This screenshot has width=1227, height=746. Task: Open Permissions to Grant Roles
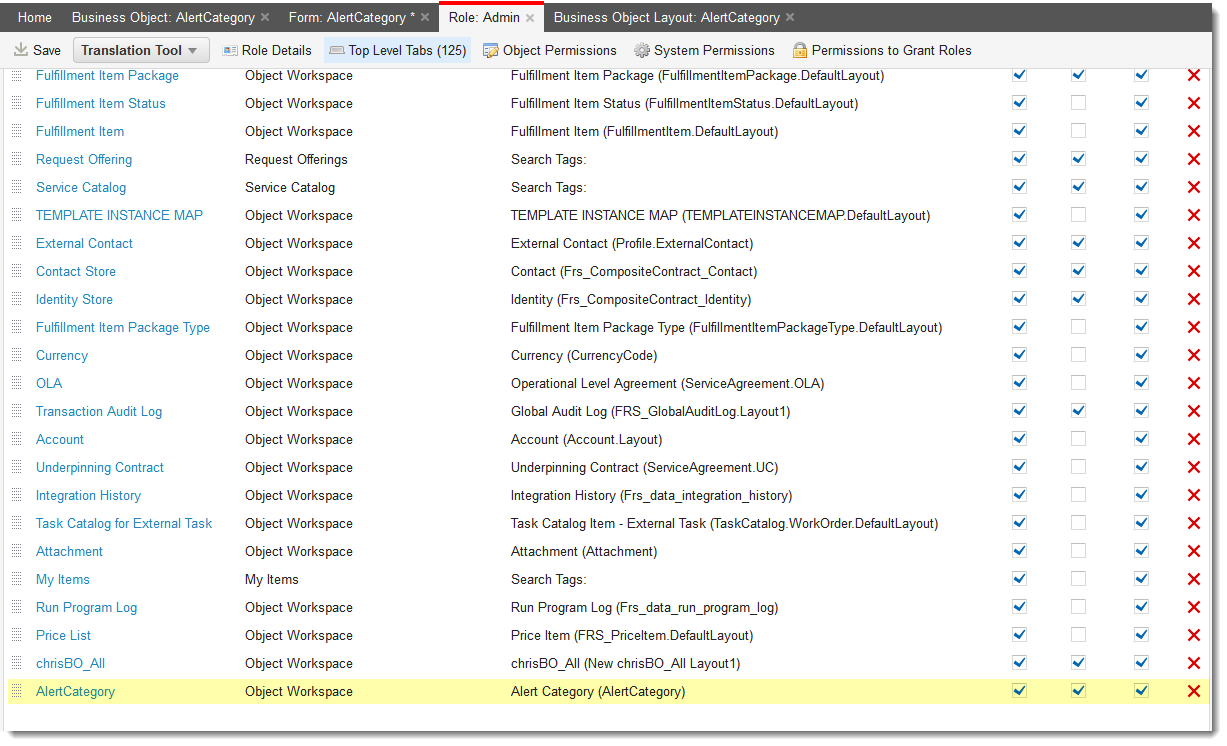(x=881, y=50)
